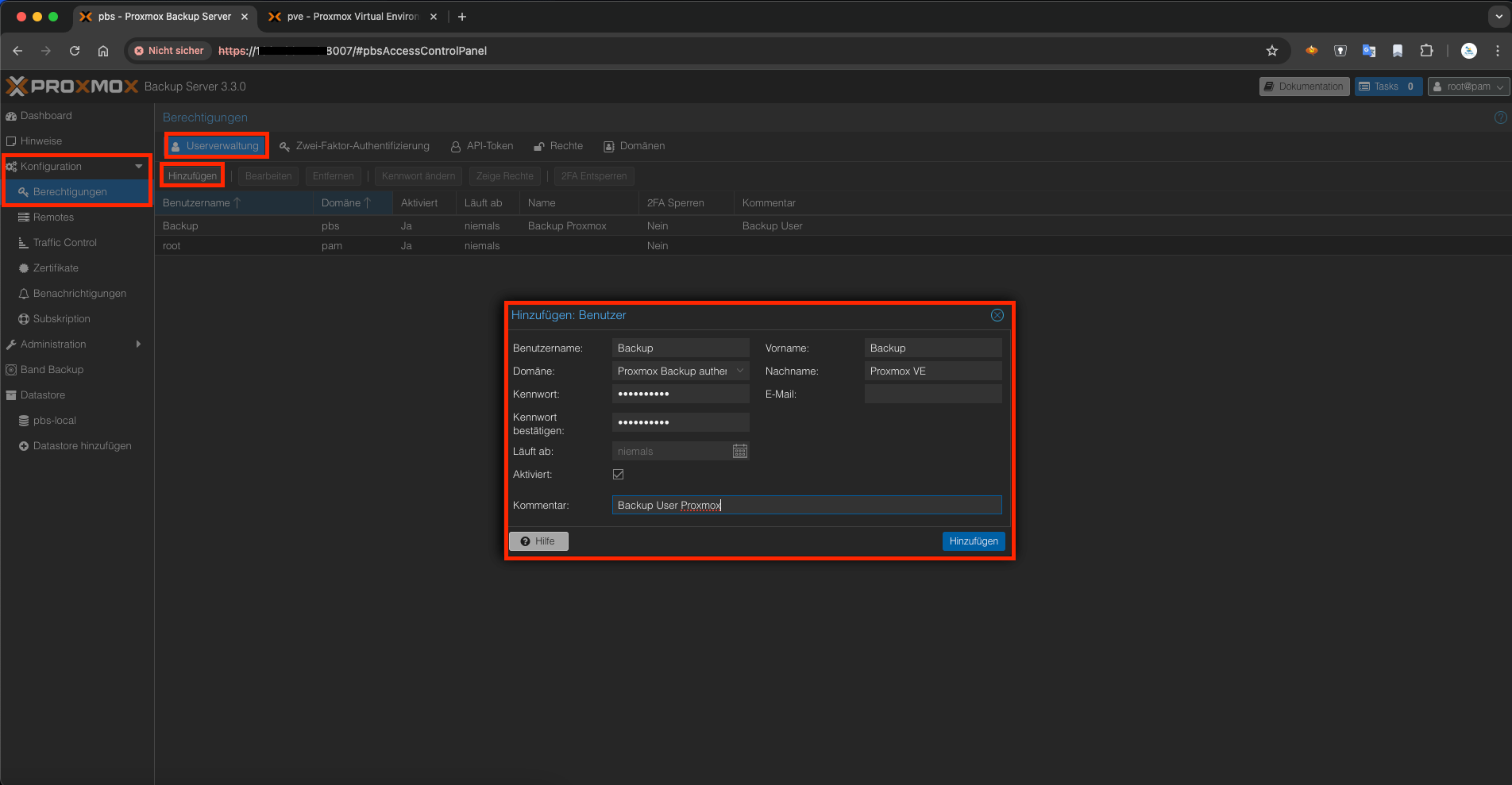Confirm with the Hinzufügen button
This screenshot has height=785, width=1512.
click(x=973, y=541)
